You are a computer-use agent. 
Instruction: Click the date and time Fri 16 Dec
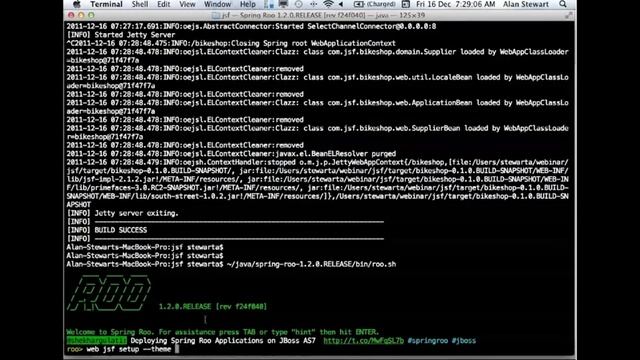pos(456,4)
